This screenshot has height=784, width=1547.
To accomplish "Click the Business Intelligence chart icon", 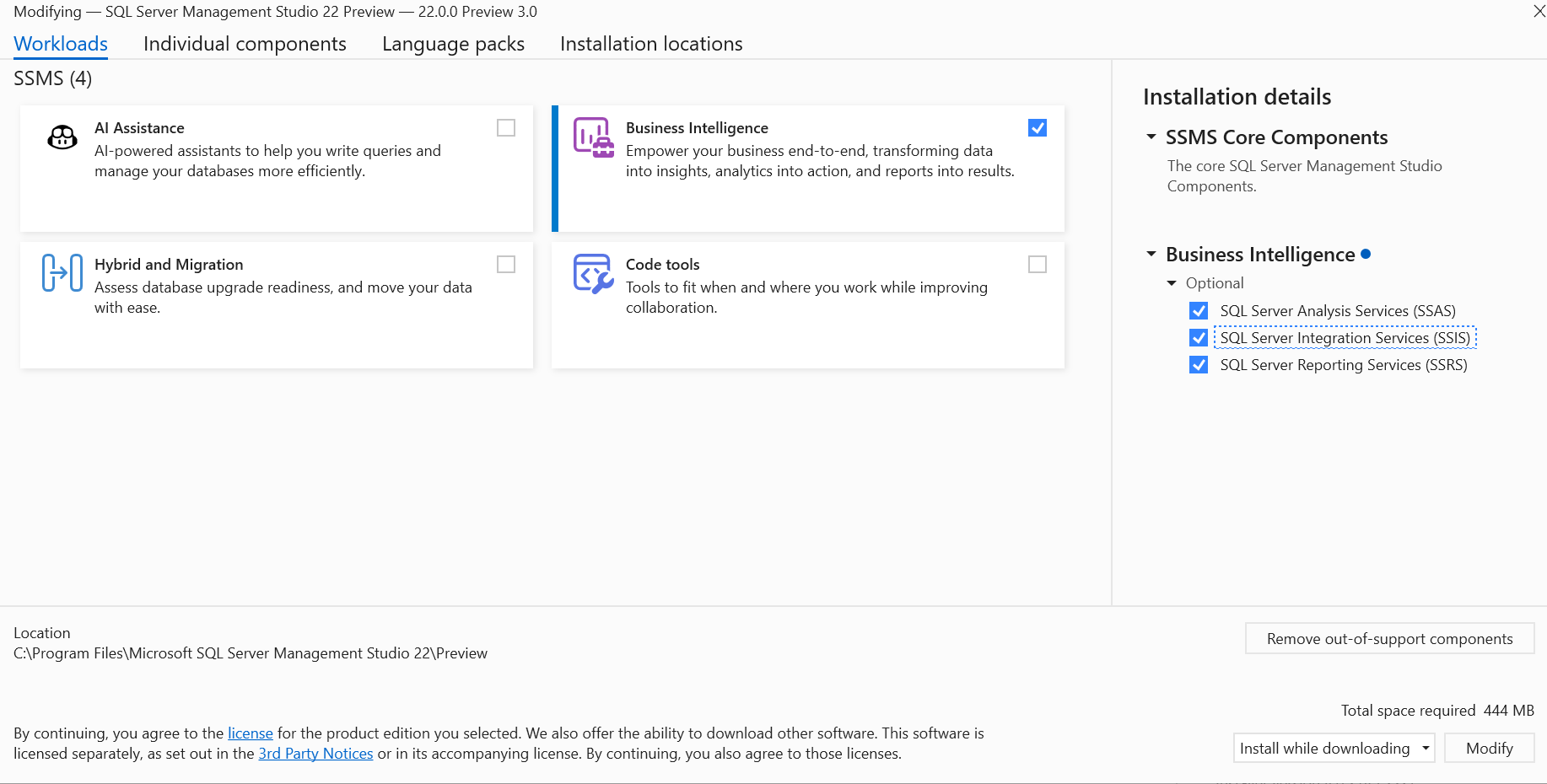I will [593, 137].
